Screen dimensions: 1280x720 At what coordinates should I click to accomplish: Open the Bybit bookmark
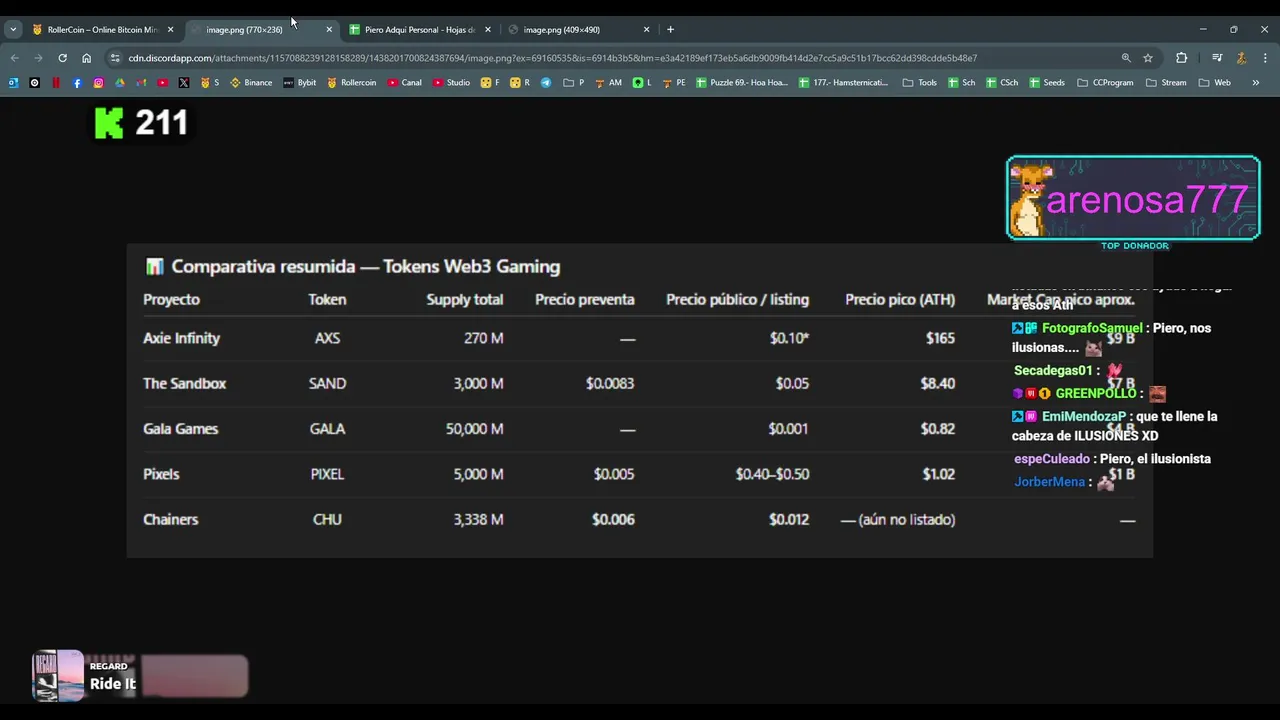(300, 83)
